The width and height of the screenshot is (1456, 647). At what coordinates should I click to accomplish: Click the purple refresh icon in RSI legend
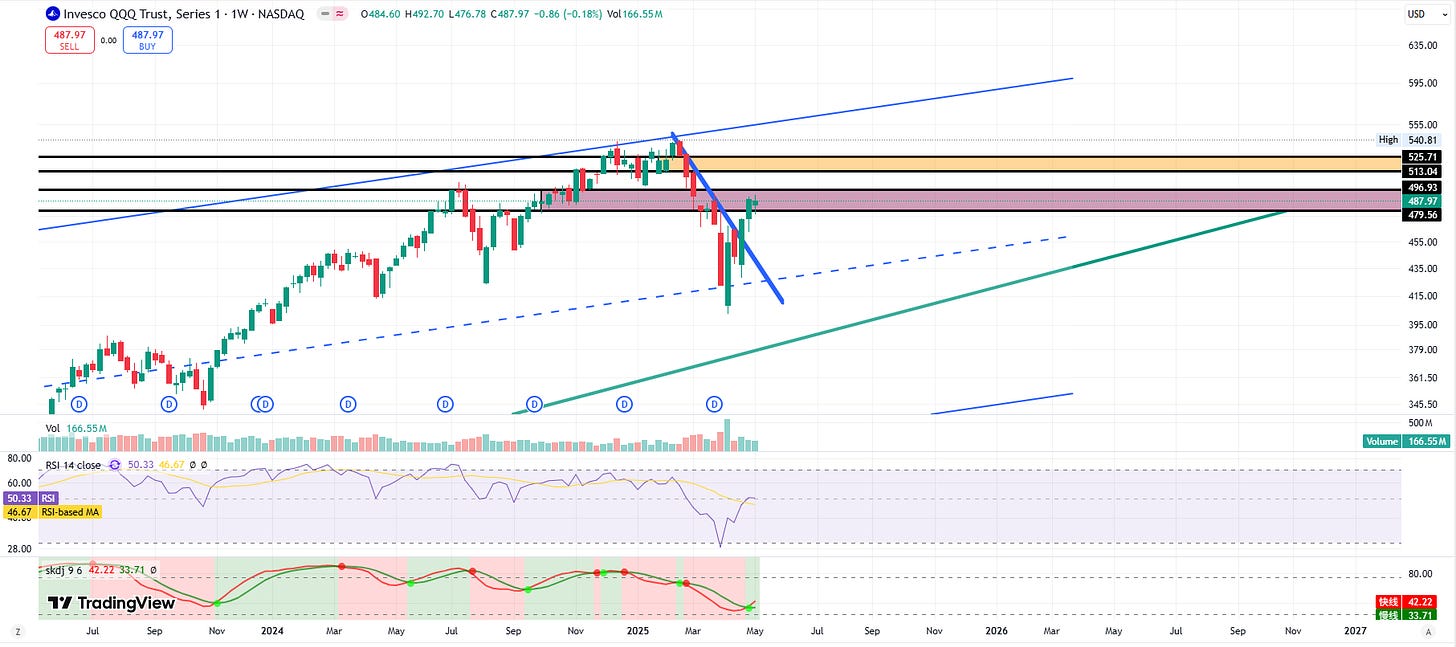115,465
